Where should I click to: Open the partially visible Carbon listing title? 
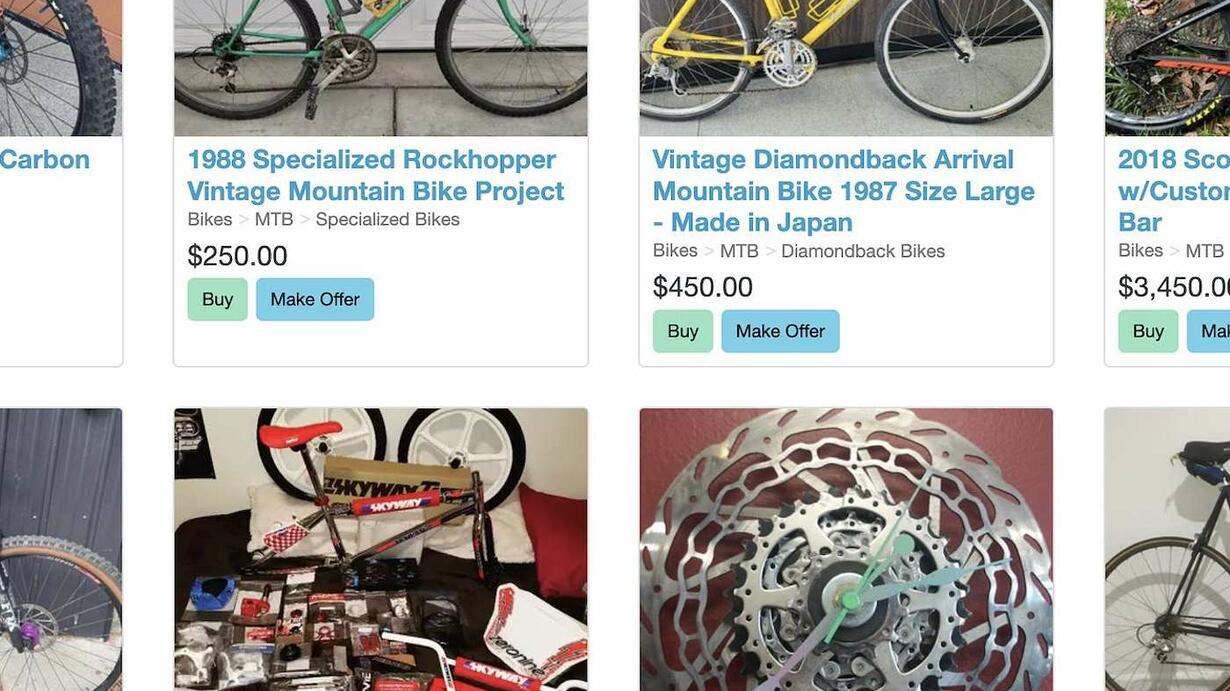tap(45, 160)
